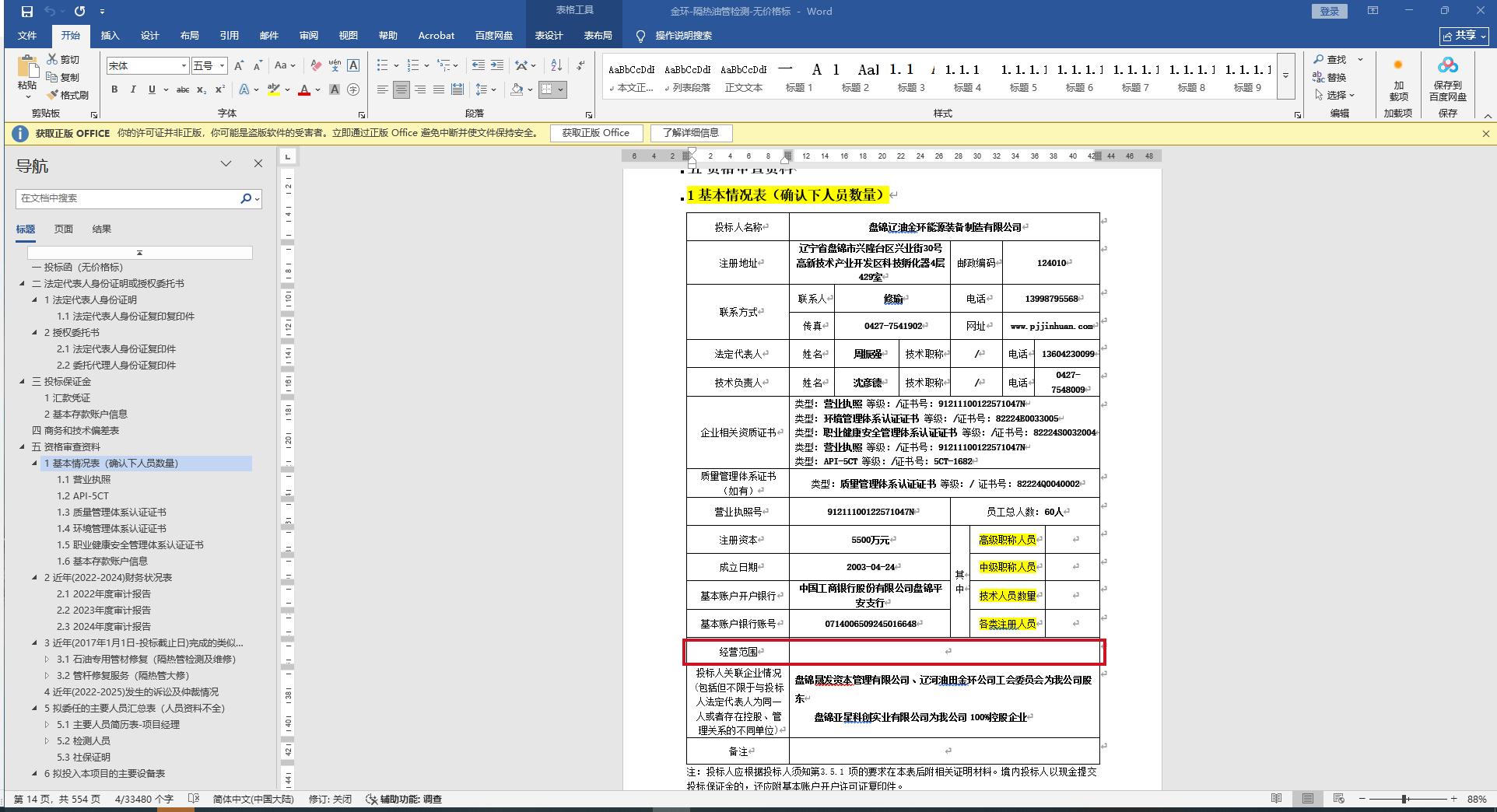Screen dimensions: 1497x812
Task: Click the save icon in quick access toolbar
Action: pos(26,12)
